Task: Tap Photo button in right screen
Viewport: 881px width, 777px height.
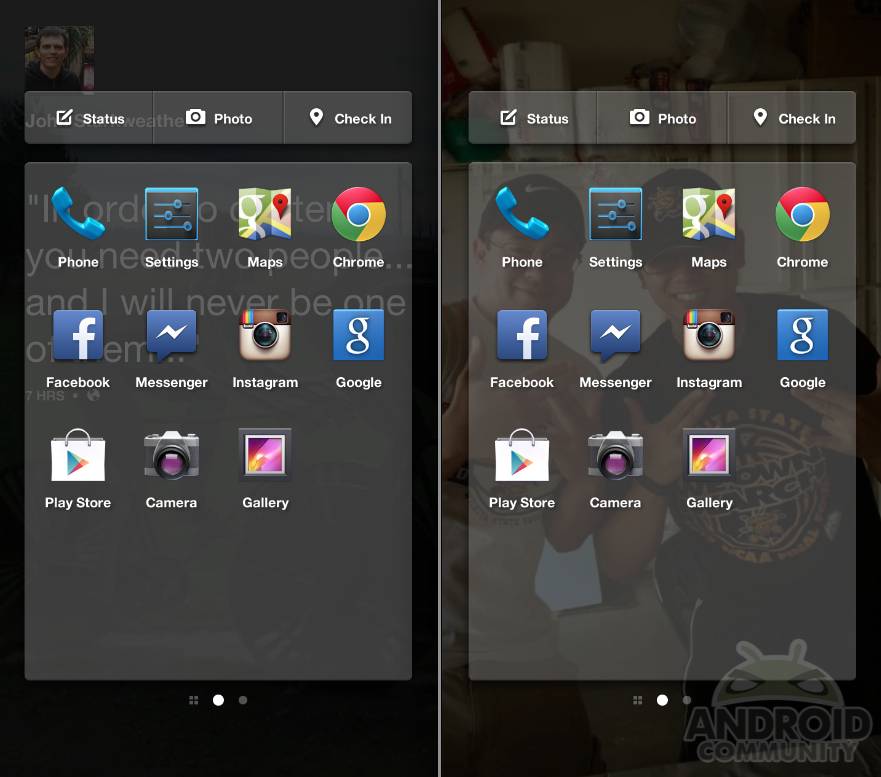Action: tap(662, 118)
